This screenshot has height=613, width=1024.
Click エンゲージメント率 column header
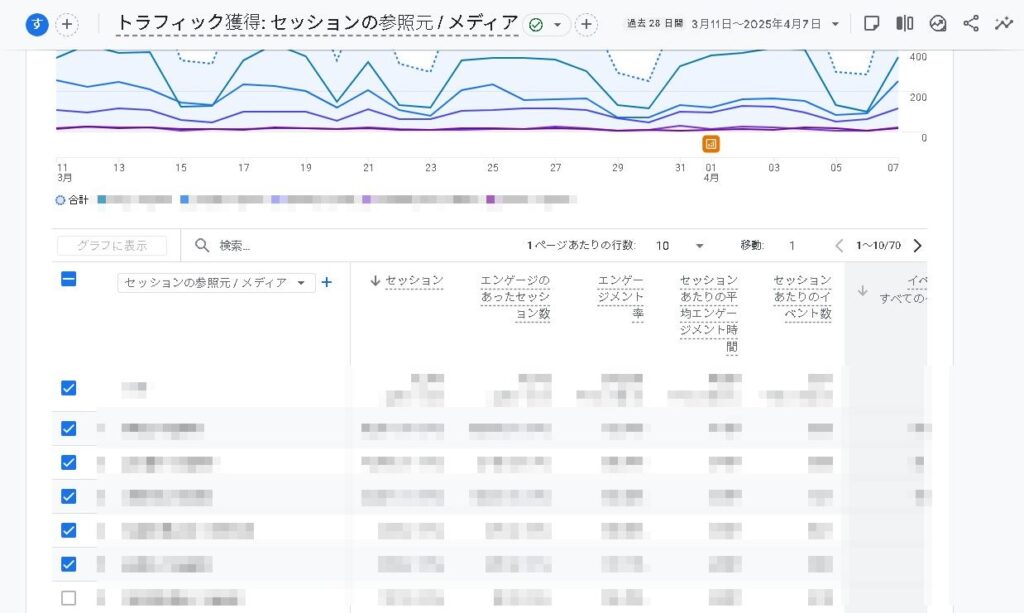(x=620, y=297)
